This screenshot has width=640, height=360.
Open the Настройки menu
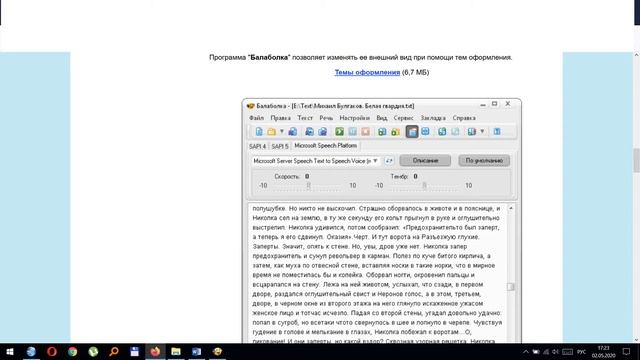click(354, 118)
